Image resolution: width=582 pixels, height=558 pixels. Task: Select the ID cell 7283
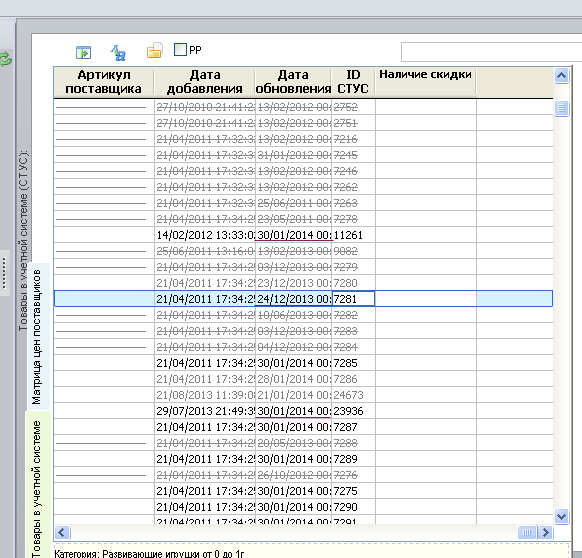(353, 331)
